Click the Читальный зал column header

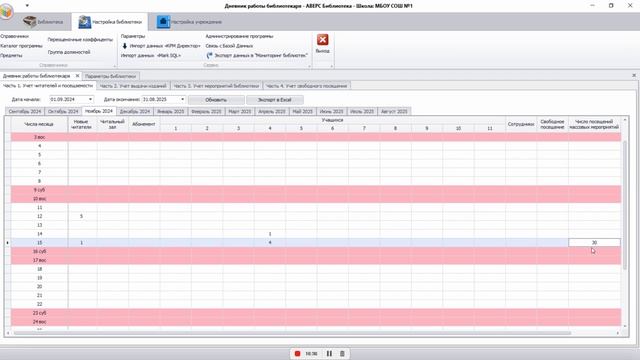(113, 124)
